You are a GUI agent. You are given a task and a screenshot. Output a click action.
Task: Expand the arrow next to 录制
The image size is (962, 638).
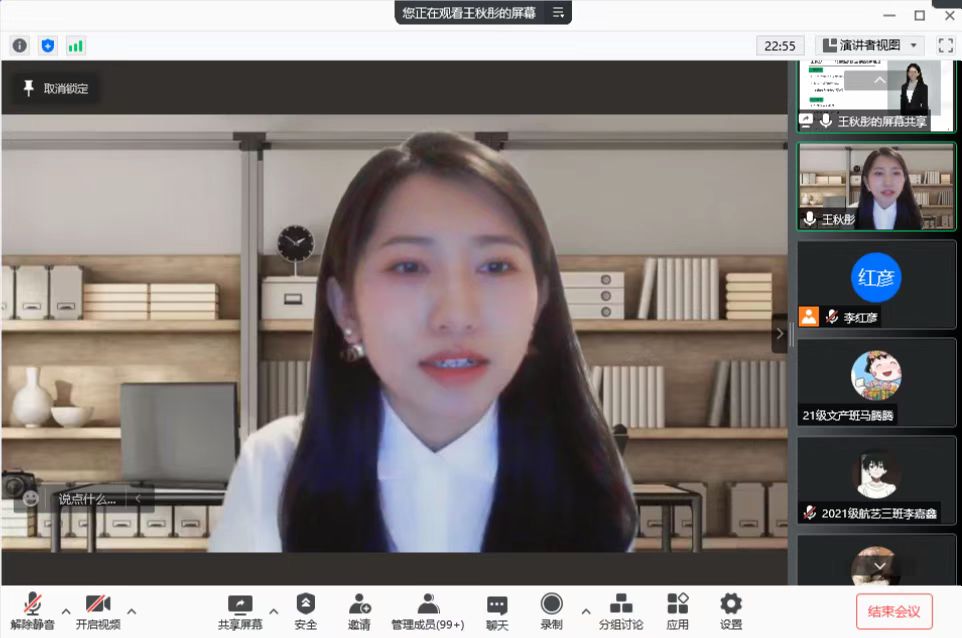click(586, 610)
